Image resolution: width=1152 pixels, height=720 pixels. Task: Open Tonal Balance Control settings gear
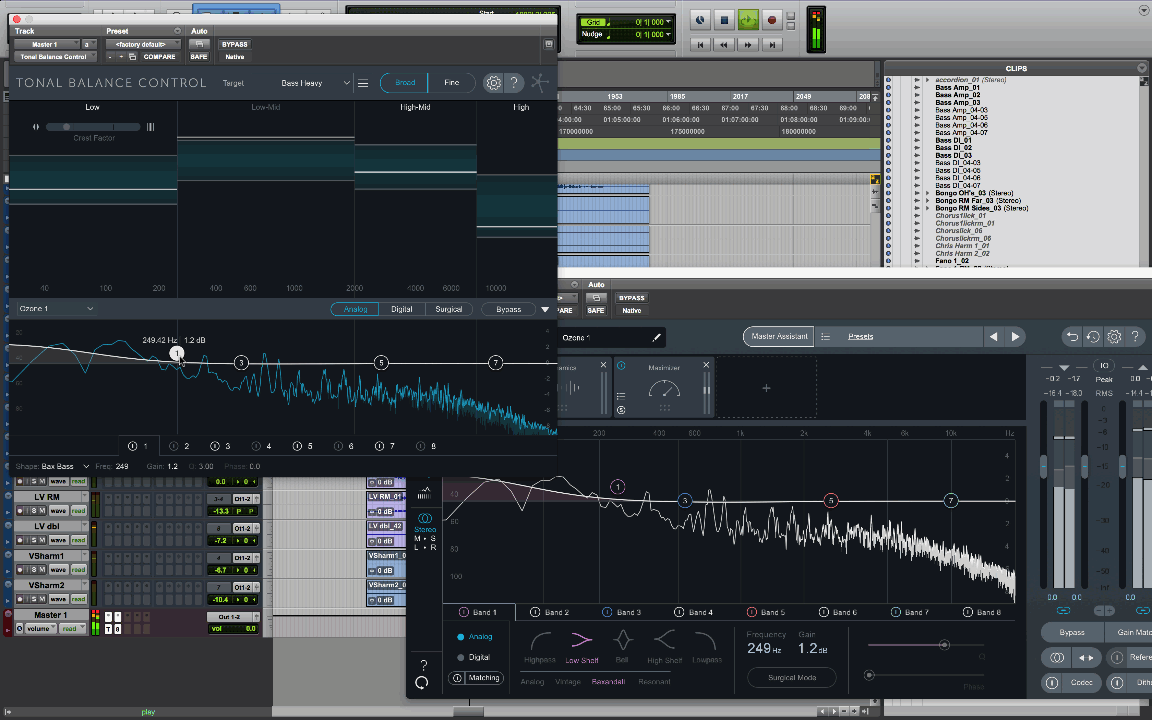point(494,83)
